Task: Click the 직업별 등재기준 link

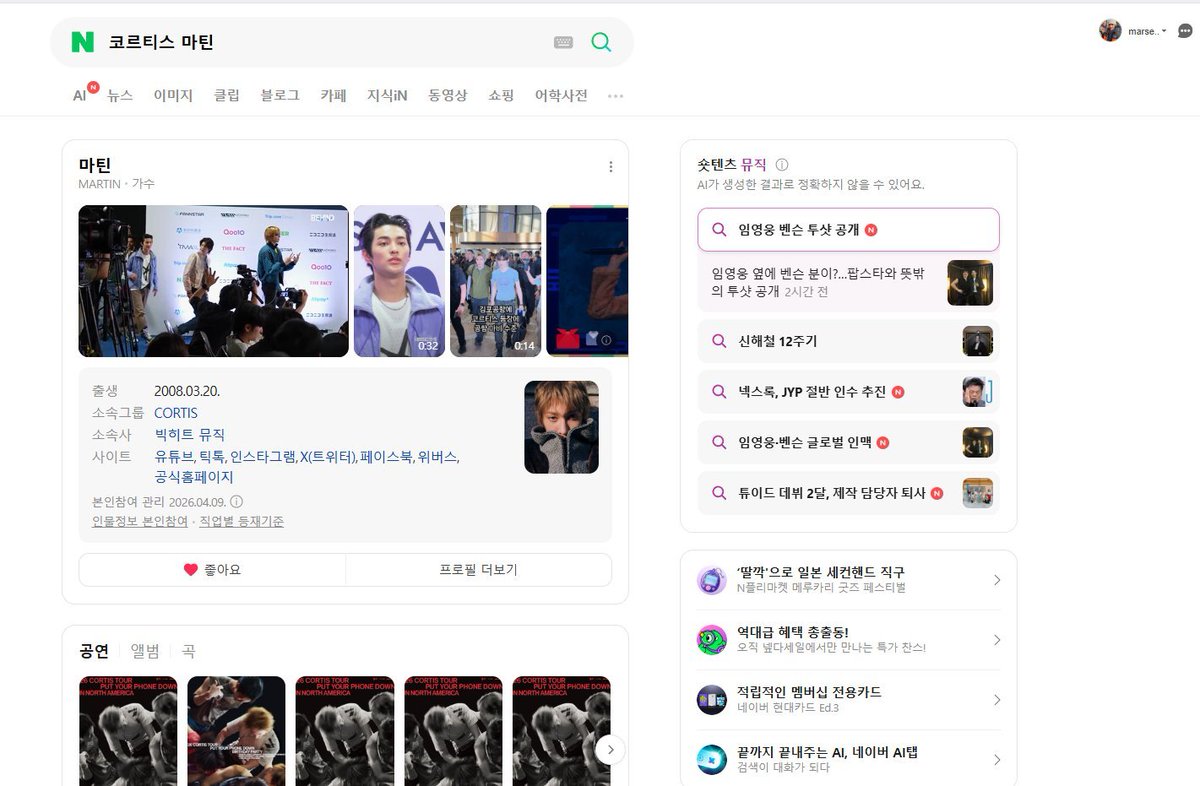Action: tap(241, 522)
